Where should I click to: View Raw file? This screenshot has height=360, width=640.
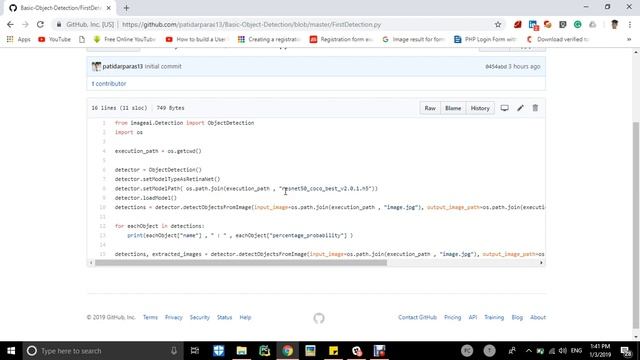430,108
